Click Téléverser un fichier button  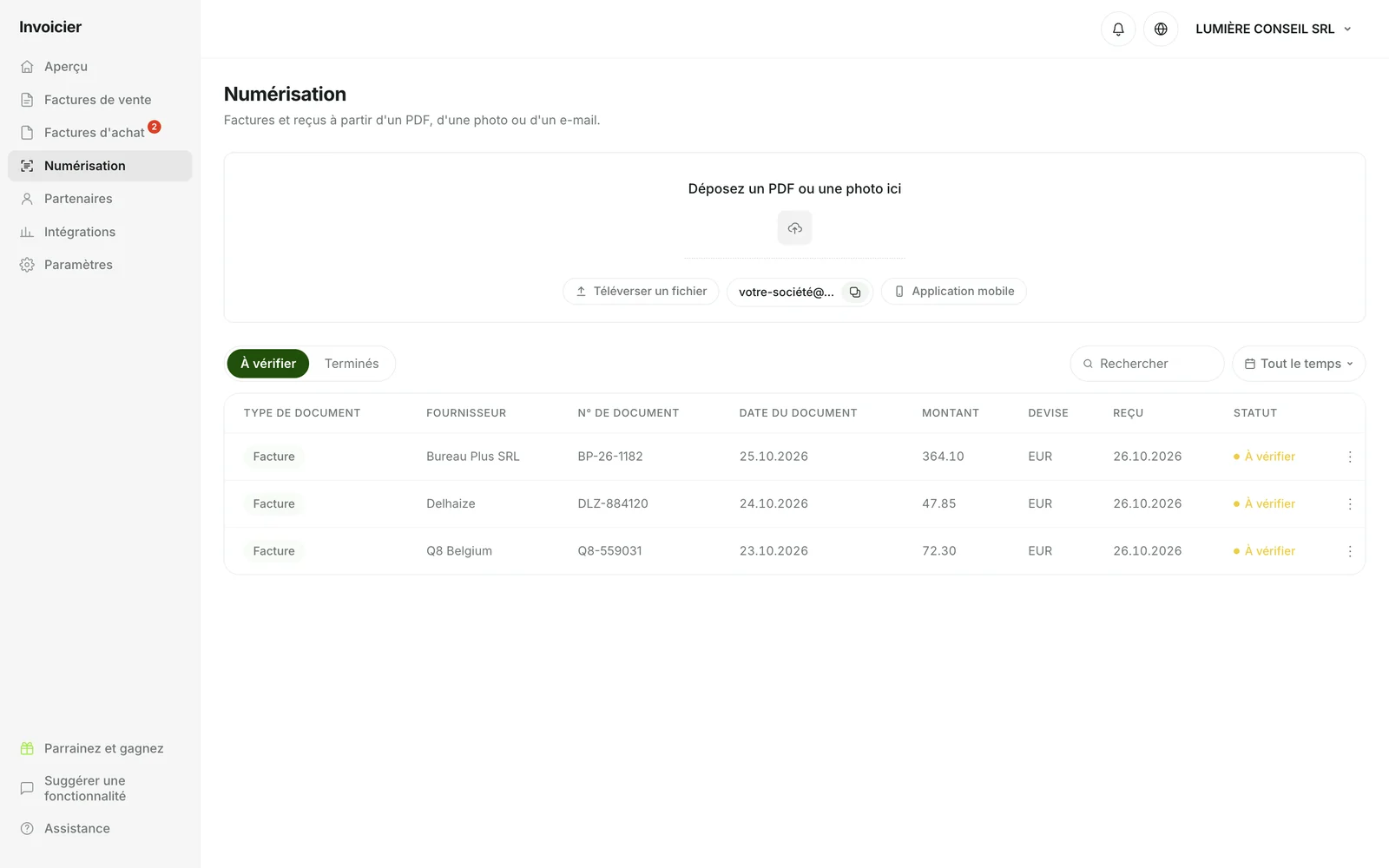[x=641, y=292]
